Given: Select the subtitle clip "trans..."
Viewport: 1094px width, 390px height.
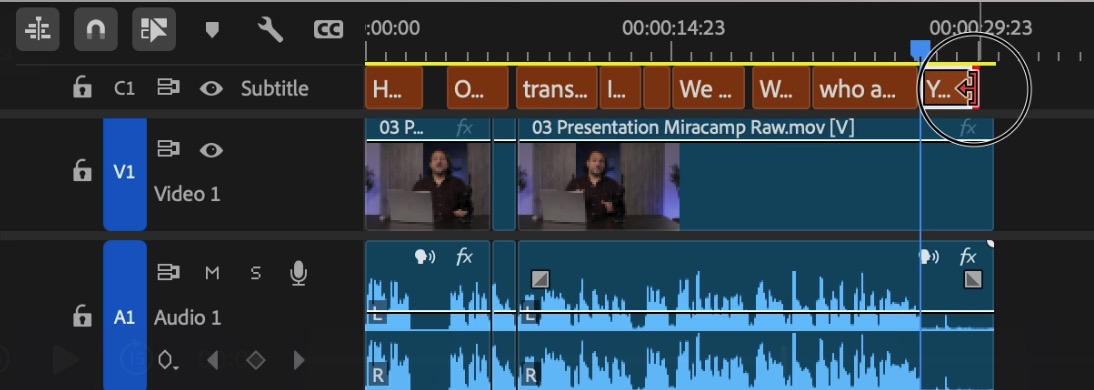Looking at the screenshot, I should [x=557, y=89].
